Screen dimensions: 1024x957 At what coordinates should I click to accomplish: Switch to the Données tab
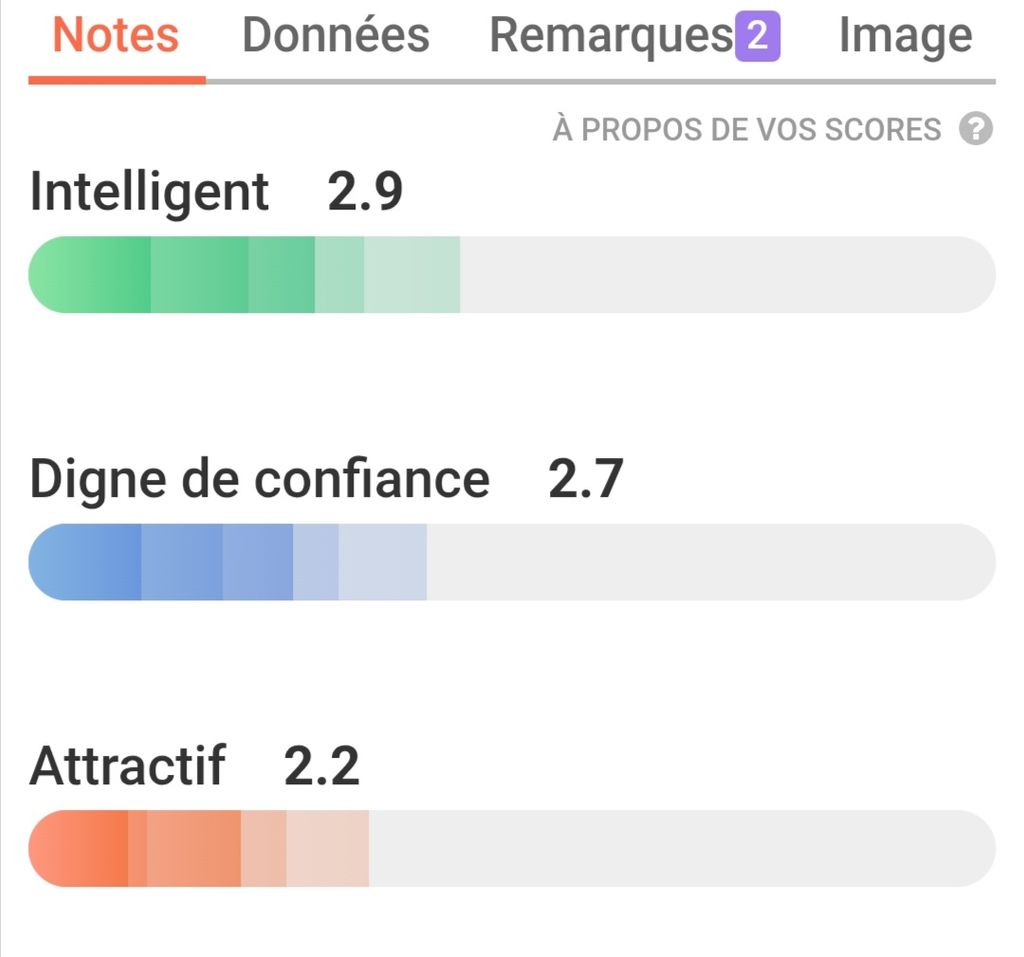pyautogui.click(x=336, y=37)
